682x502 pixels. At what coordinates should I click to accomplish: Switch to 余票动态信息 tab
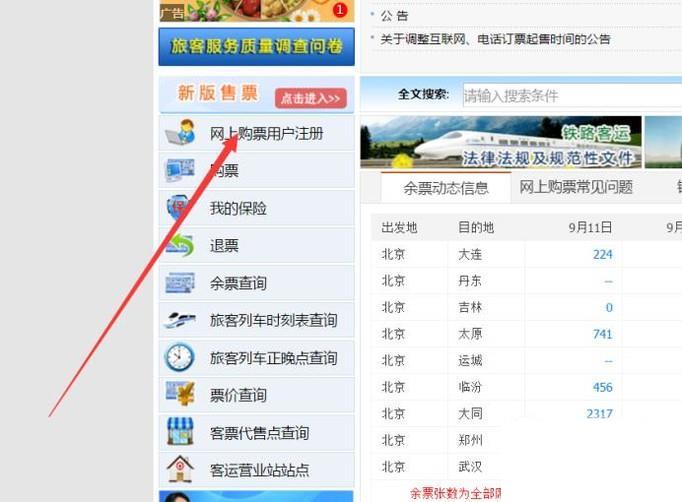pos(446,188)
